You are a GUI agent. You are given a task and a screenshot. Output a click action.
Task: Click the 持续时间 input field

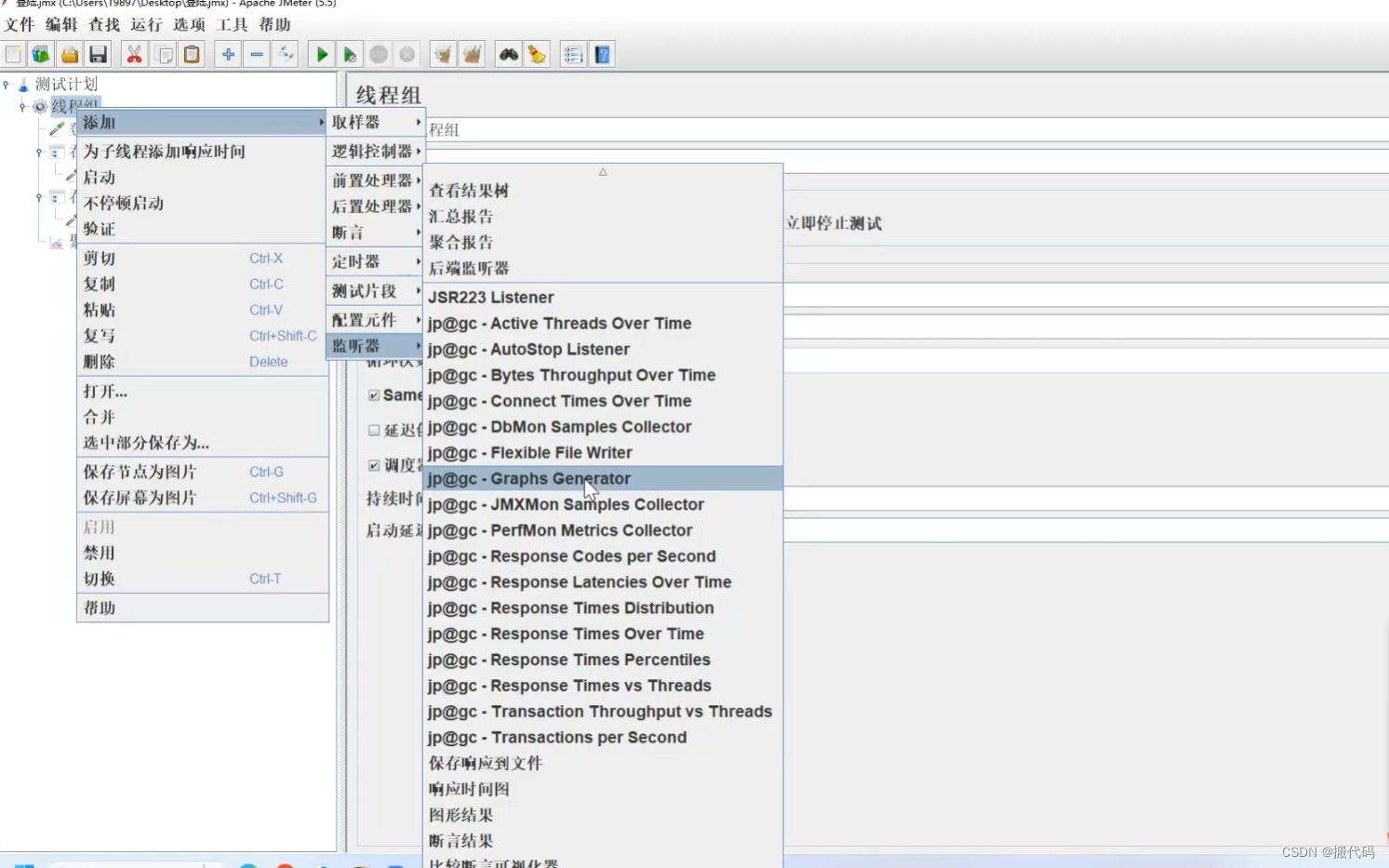(1086, 499)
